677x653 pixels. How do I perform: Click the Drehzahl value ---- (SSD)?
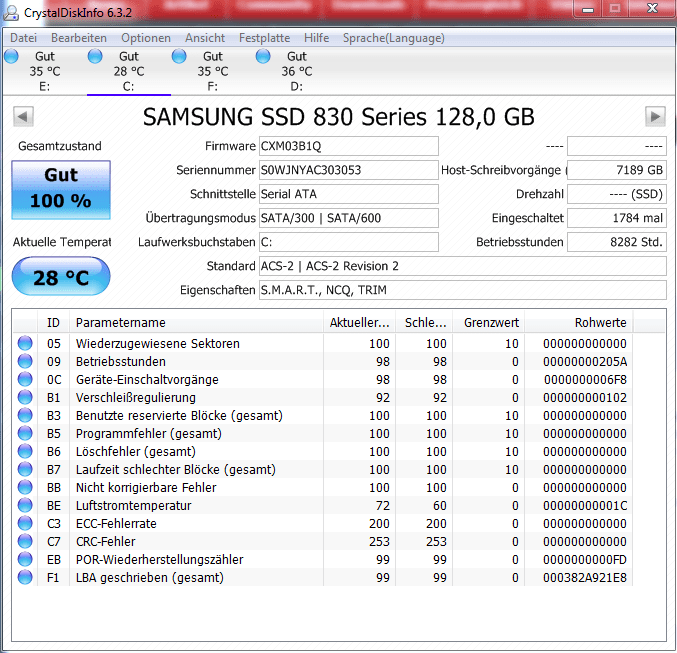coord(617,194)
